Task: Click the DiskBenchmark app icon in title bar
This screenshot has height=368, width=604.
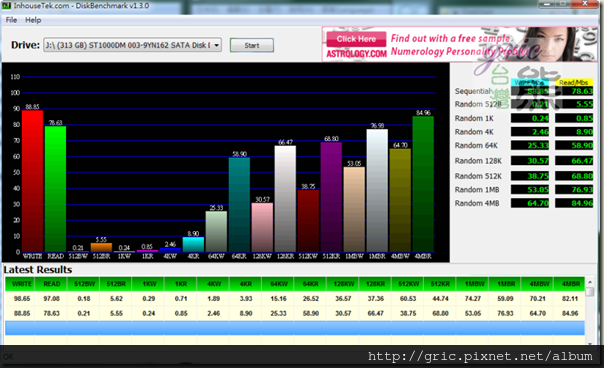Action: (x=7, y=6)
